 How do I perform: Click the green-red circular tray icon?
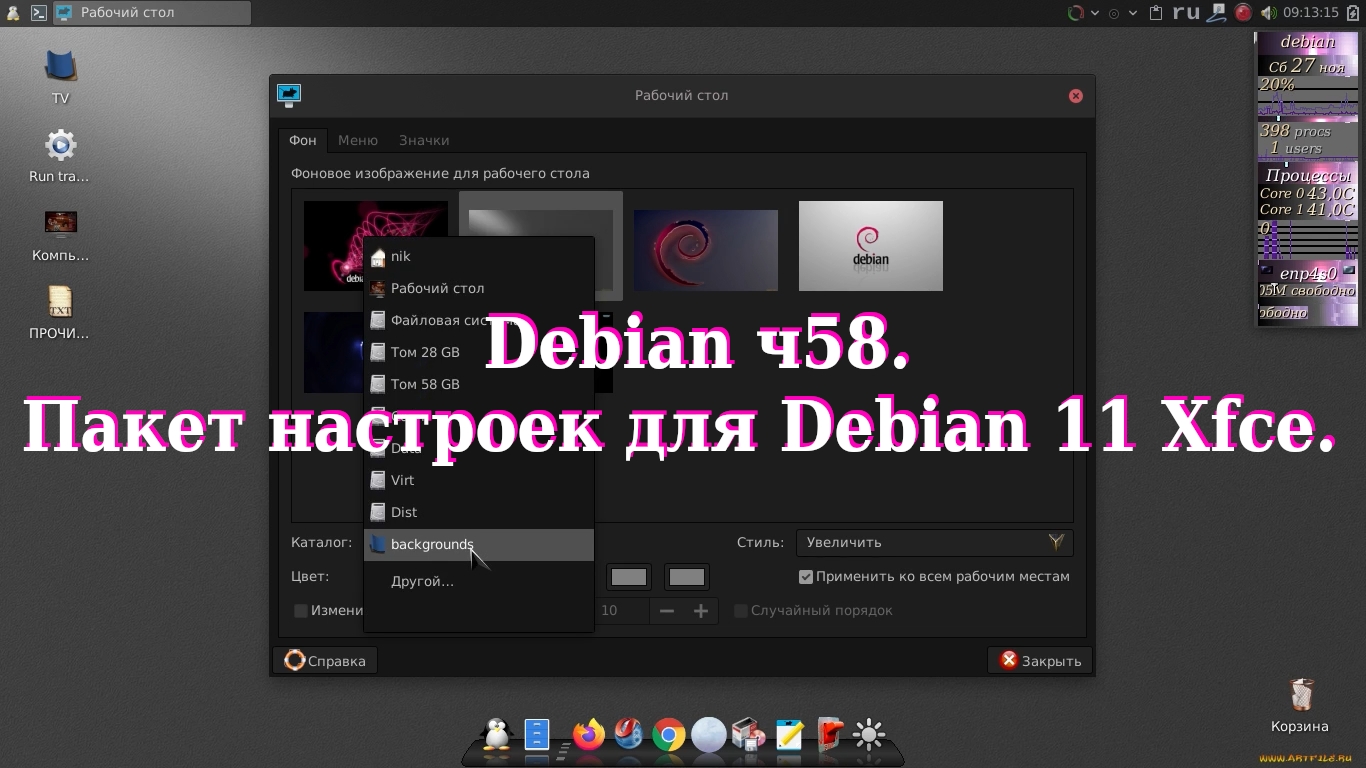pos(1076,13)
